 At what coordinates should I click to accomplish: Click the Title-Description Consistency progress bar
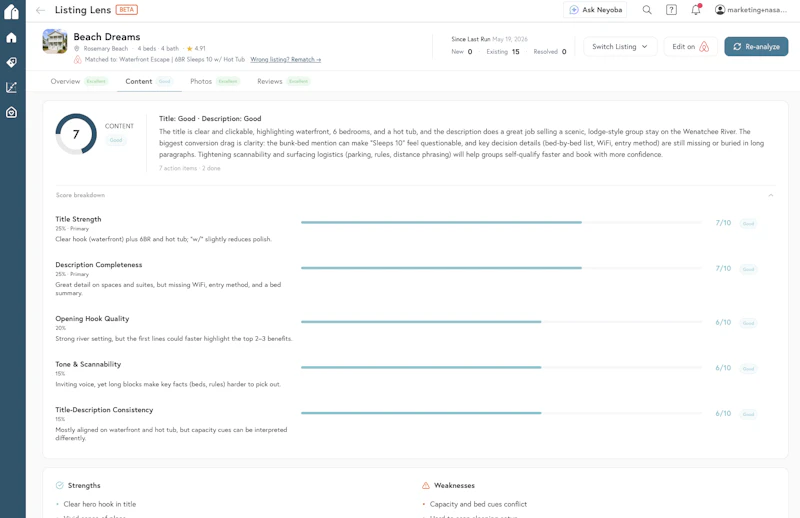tap(501, 413)
